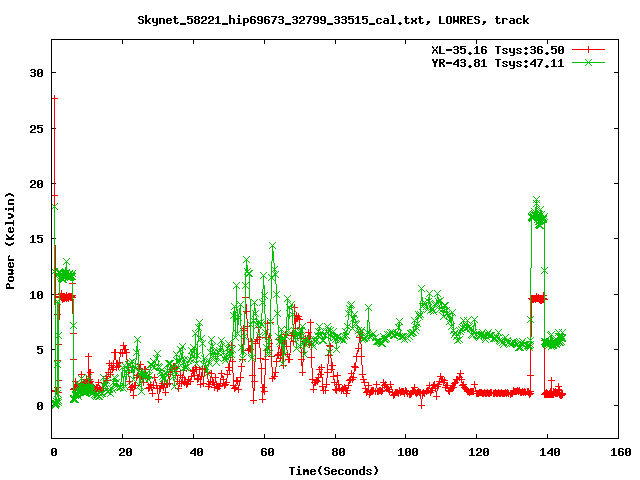The height and width of the screenshot is (480, 640).
Task: Click the green spike peak near 62 seconds
Action: click(272, 245)
